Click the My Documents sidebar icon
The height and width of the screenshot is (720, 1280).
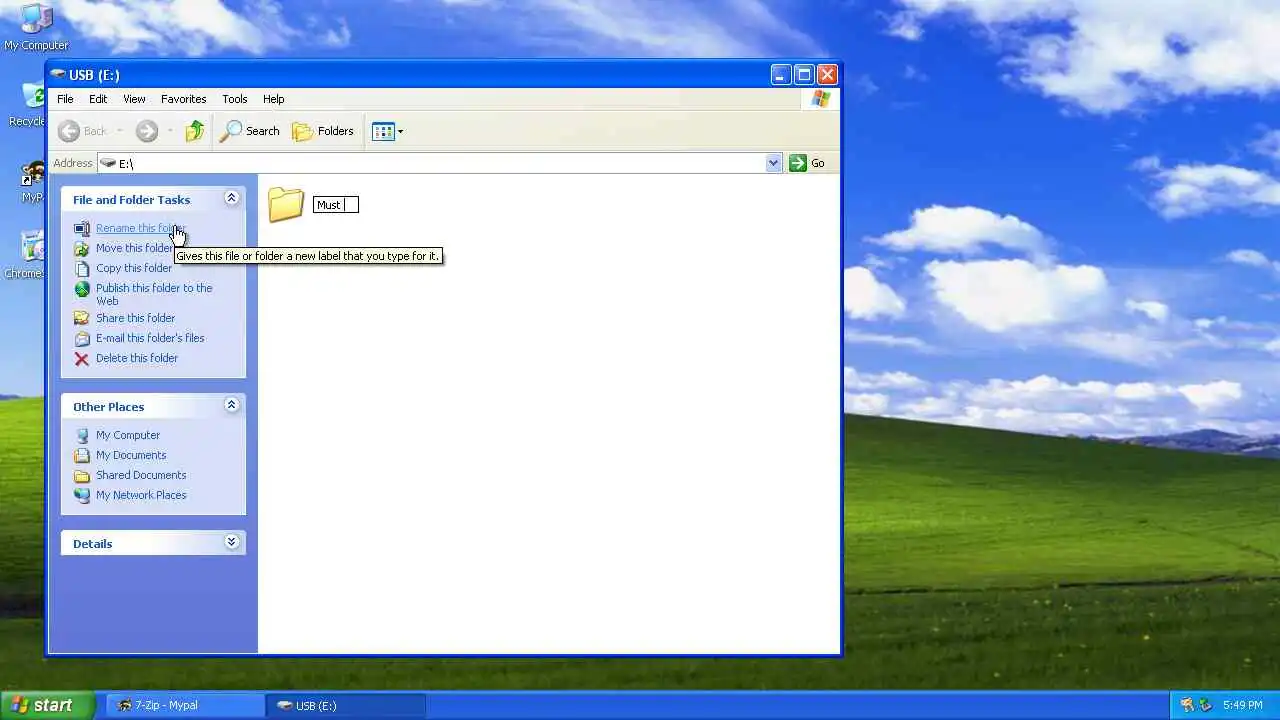click(82, 455)
